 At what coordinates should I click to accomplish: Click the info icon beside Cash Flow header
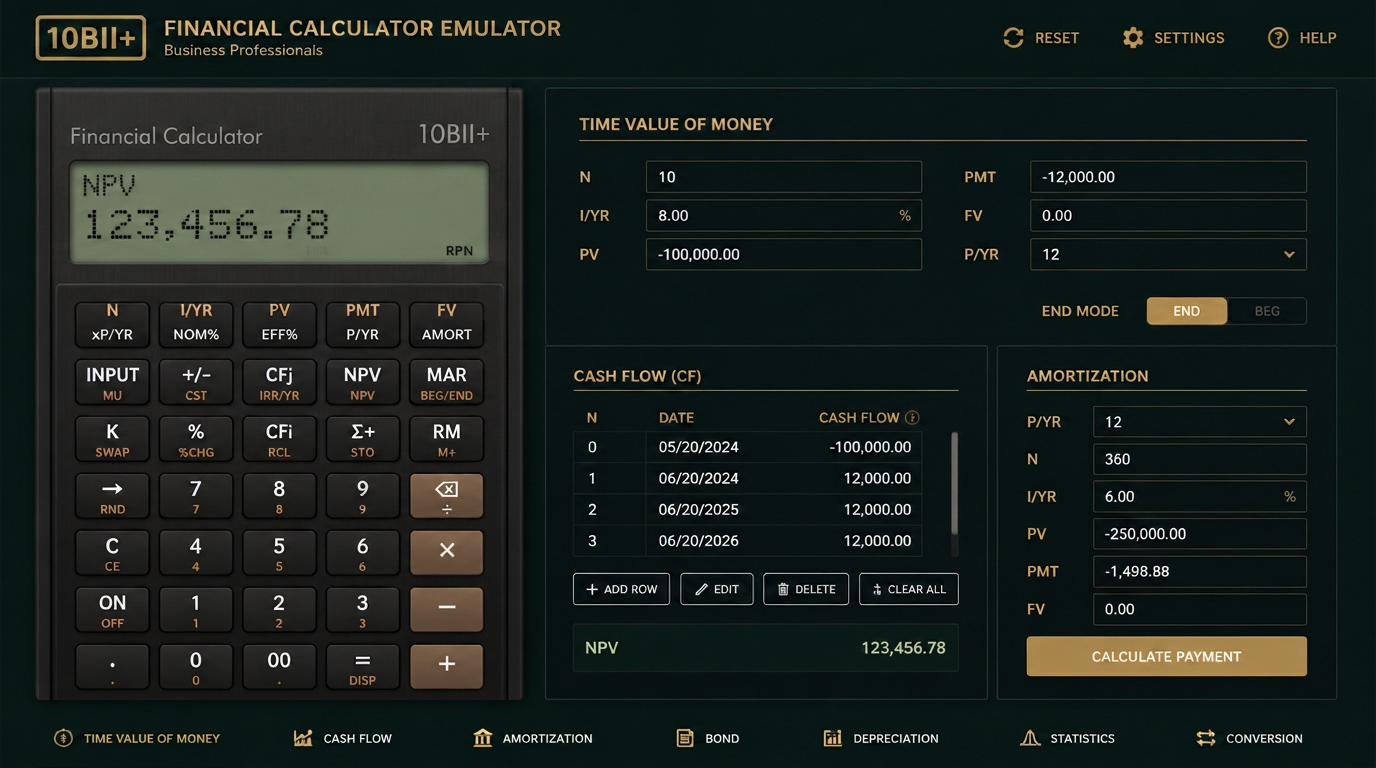pyautogui.click(x=912, y=418)
